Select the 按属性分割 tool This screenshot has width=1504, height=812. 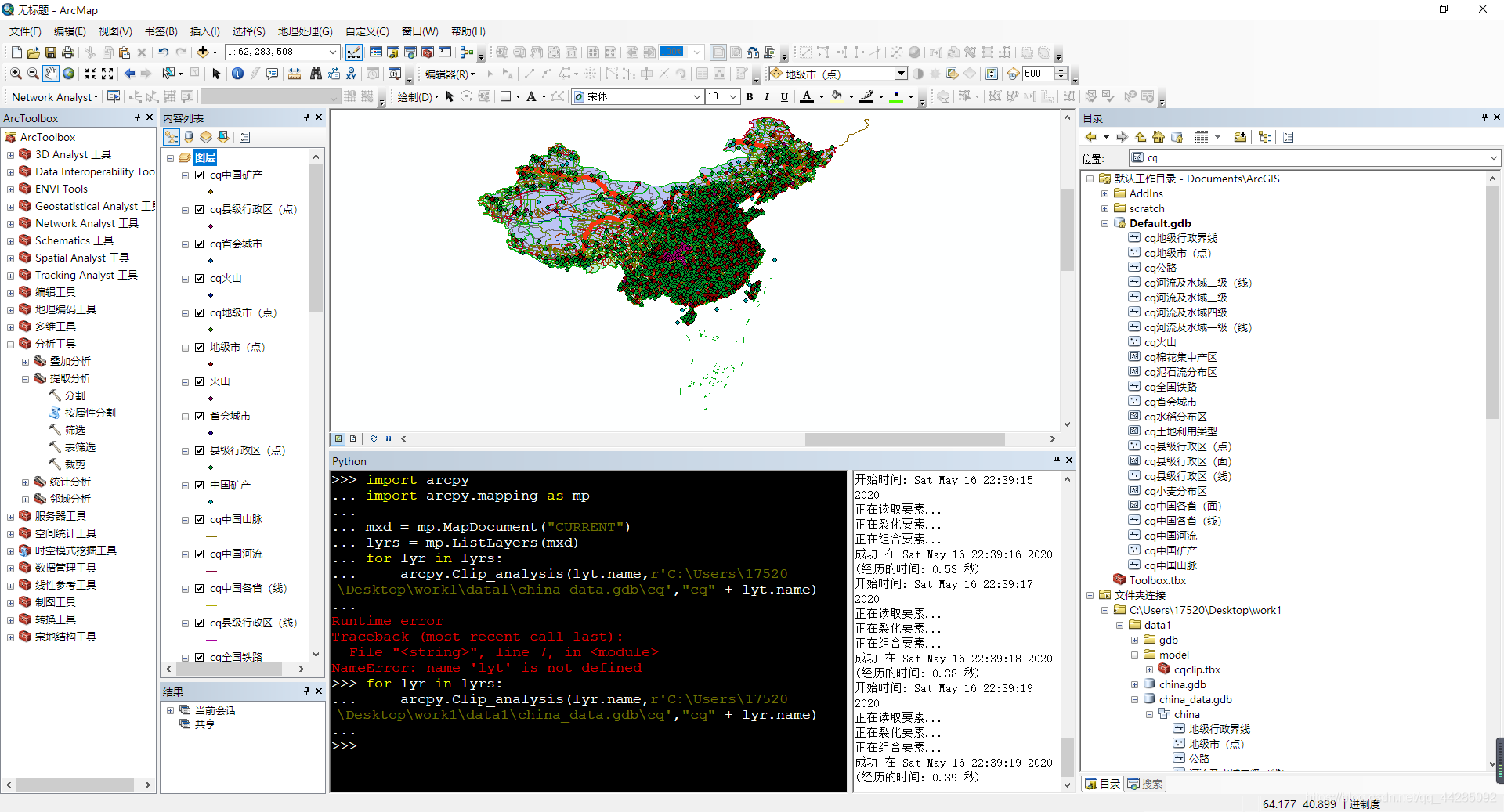pyautogui.click(x=82, y=413)
